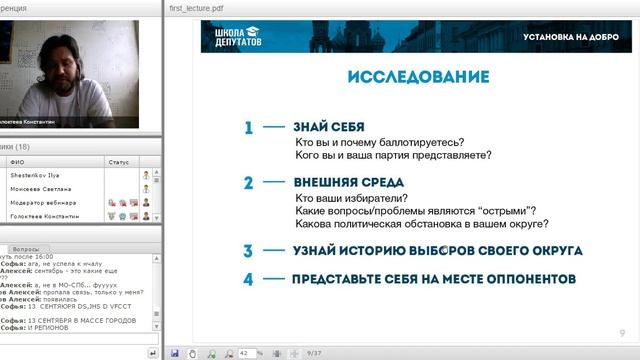Click chat scroll-down arrow
The width and height of the screenshot is (640, 360).
[x=156, y=327]
